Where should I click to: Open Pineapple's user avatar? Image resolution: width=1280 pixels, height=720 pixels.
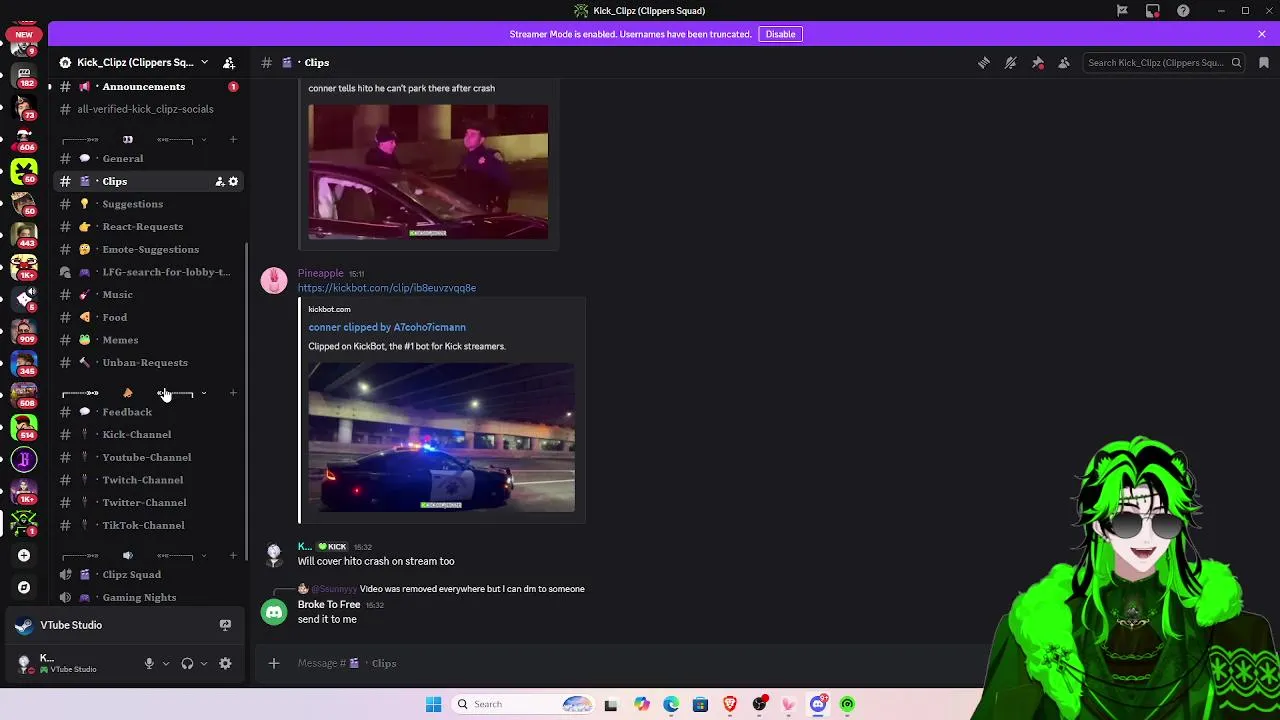click(274, 280)
